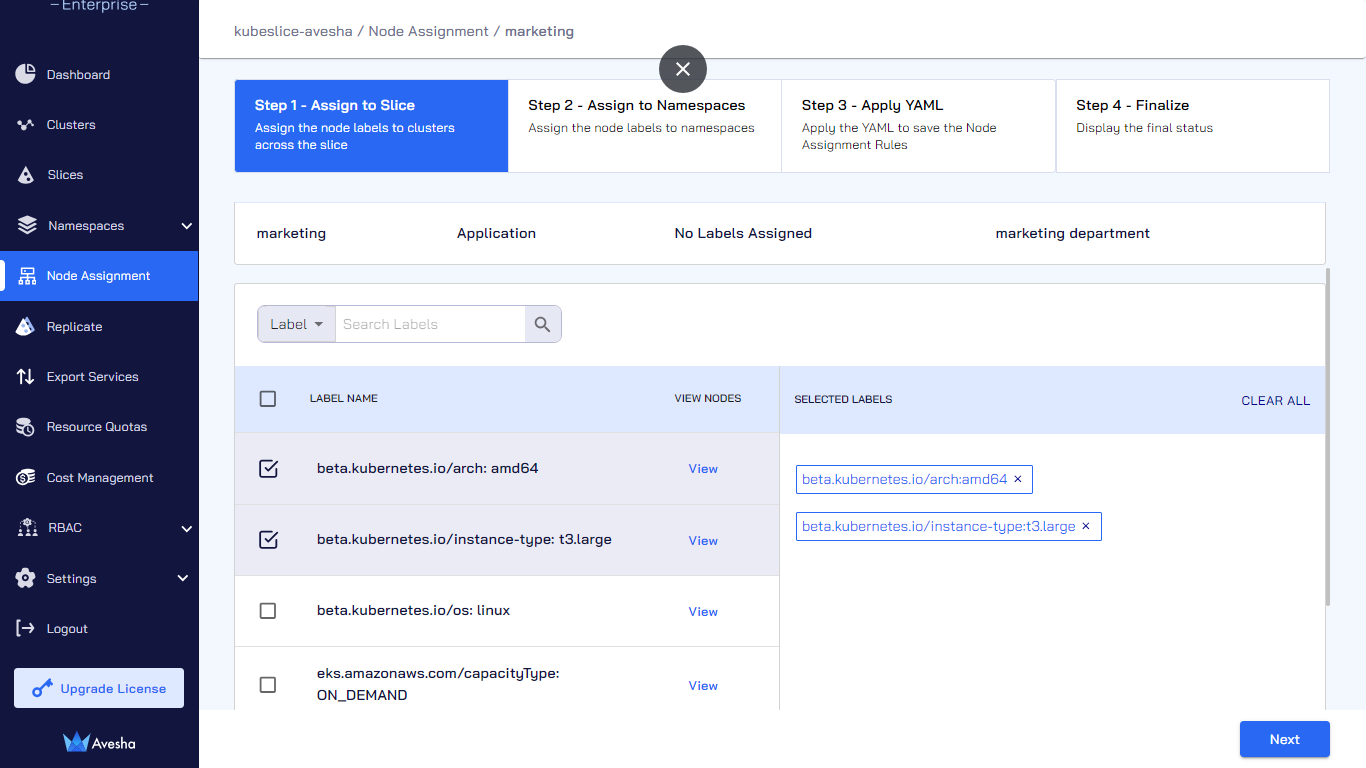
Task: Click the kubeslice-avesha breadcrumb
Action: [293, 31]
